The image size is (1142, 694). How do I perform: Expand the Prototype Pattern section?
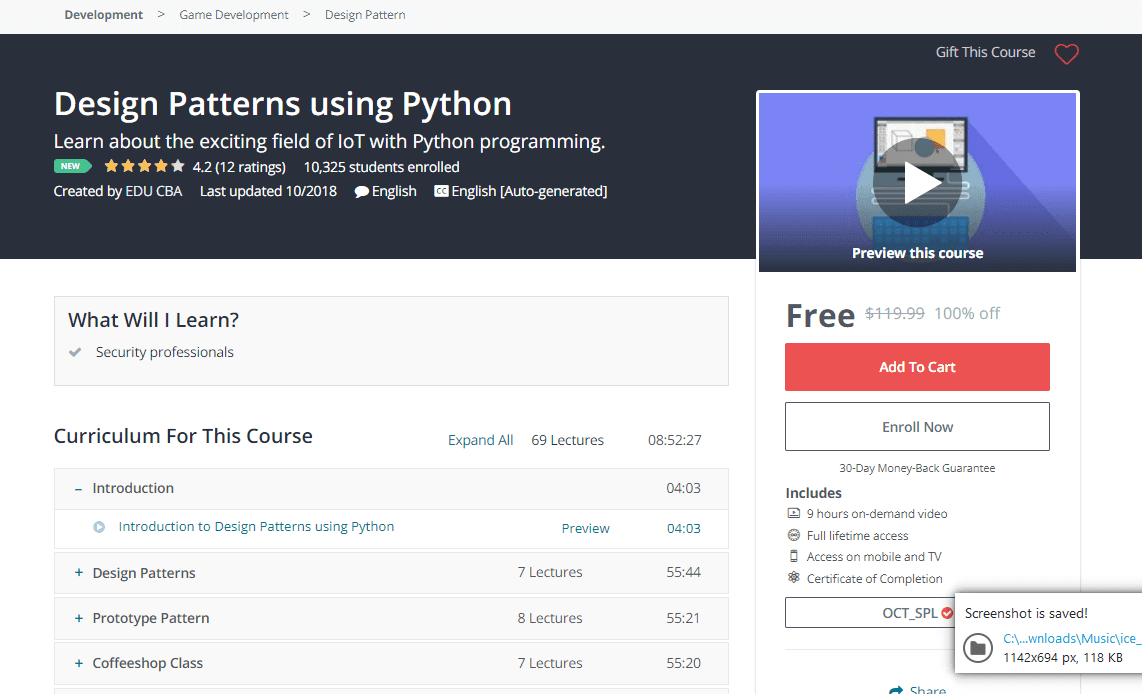pos(79,618)
